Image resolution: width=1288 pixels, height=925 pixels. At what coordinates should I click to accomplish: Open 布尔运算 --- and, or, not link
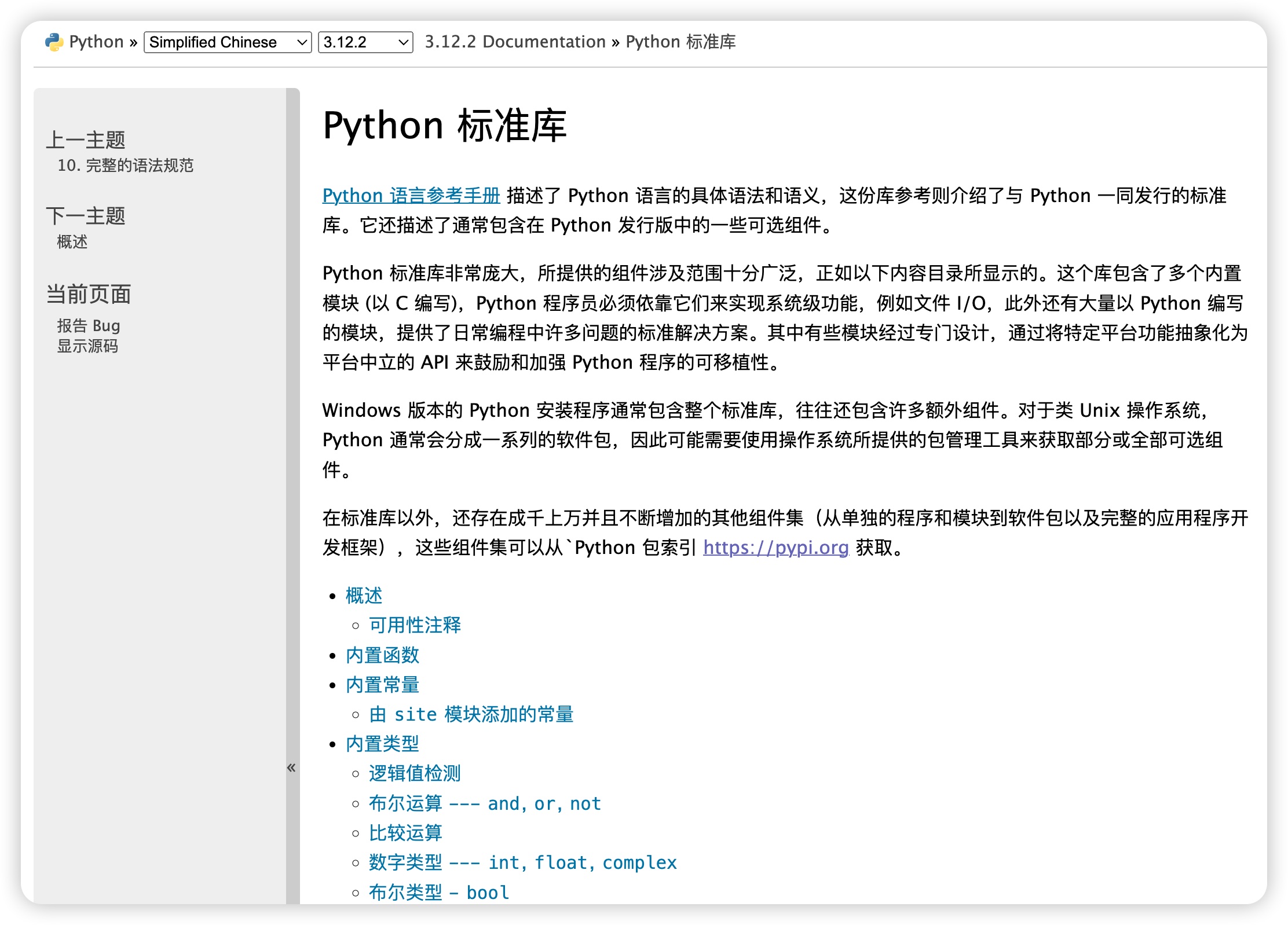point(485,803)
